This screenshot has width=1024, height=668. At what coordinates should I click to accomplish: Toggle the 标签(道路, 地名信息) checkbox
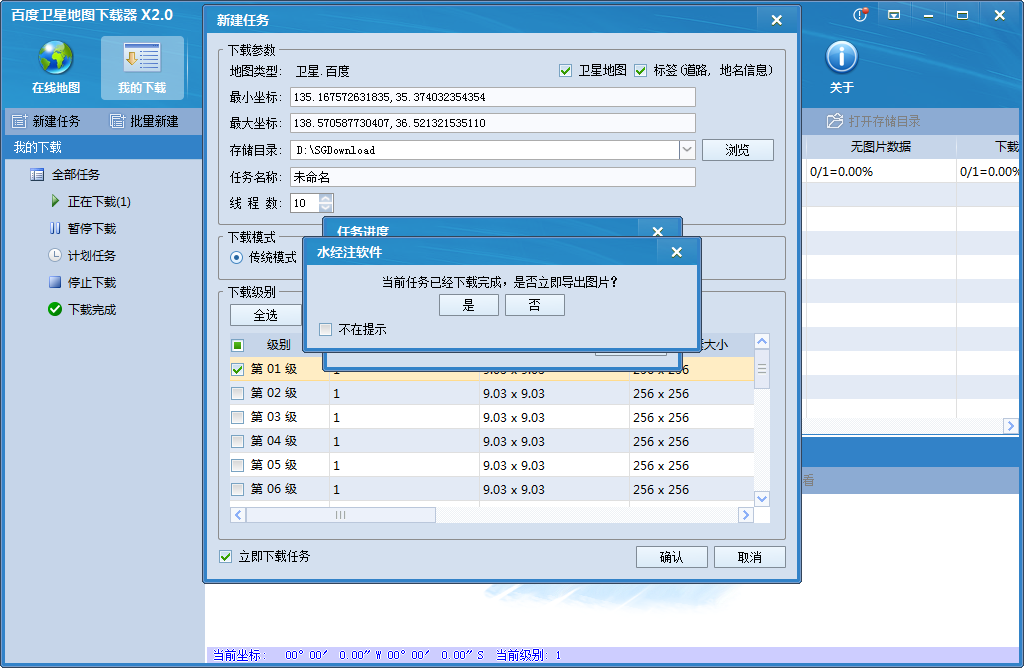coord(641,71)
